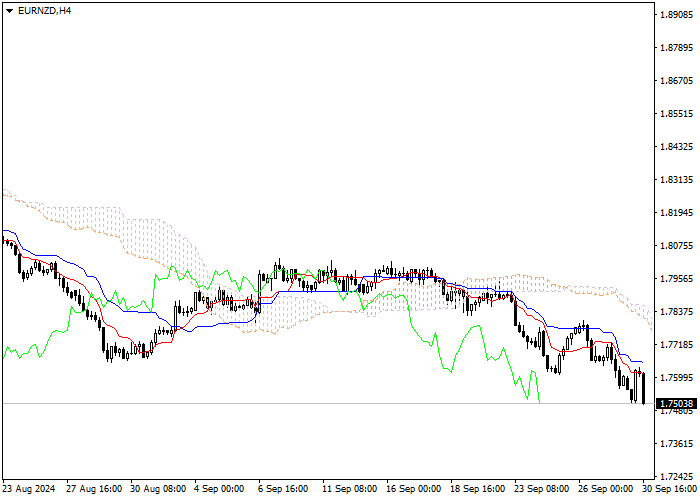Click the 1.78375 price axis label
The height and width of the screenshot is (500, 700).
point(676,312)
